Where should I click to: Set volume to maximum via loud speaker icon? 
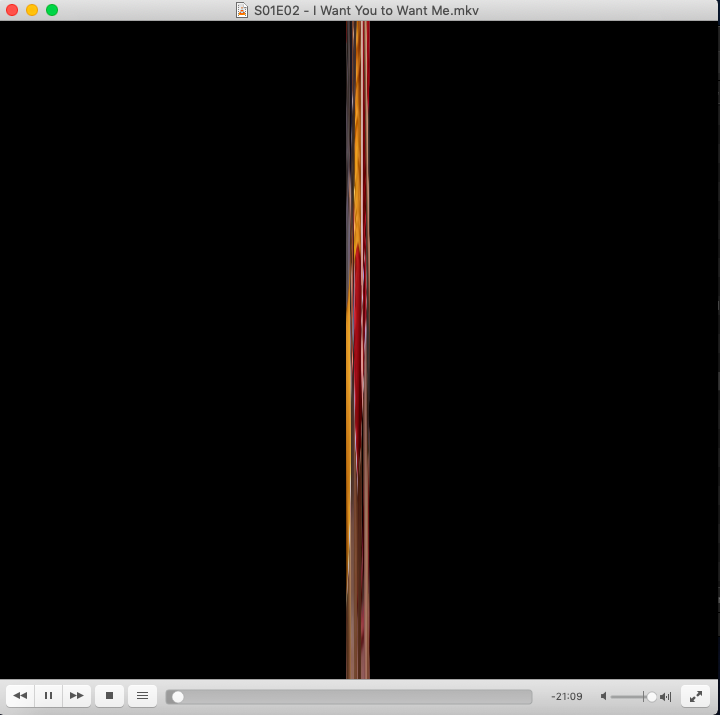[x=665, y=697]
